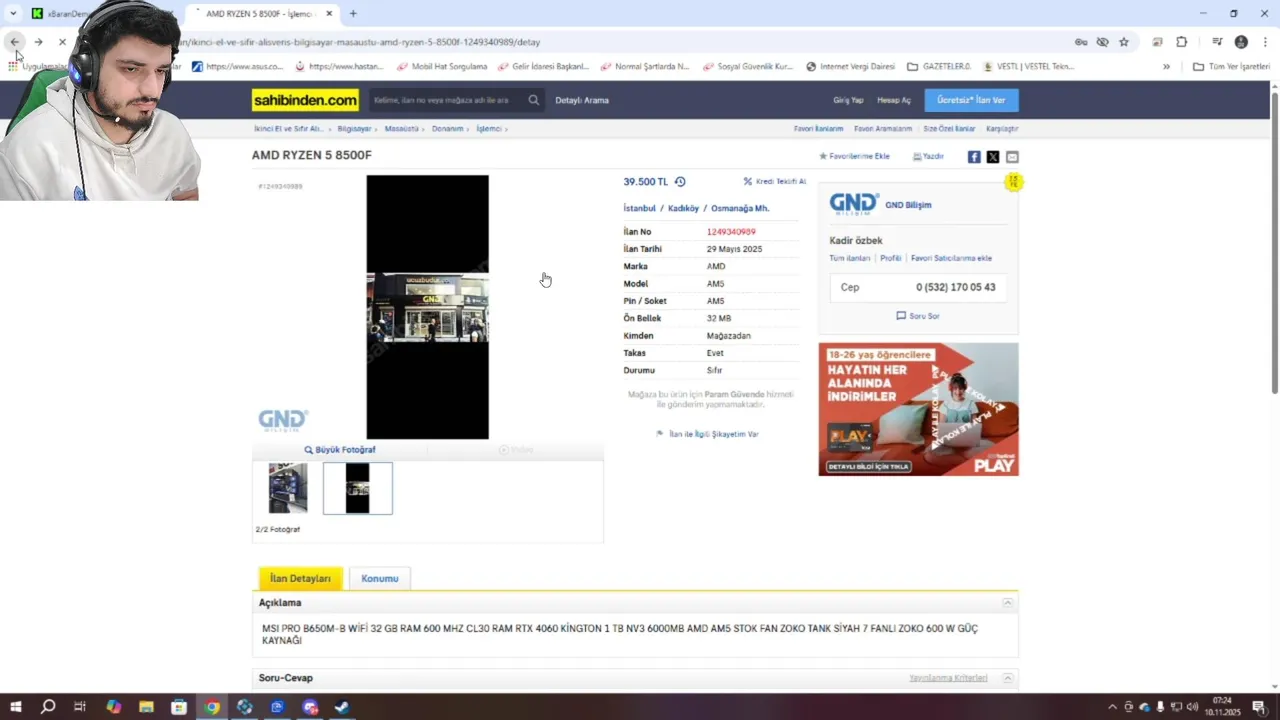Screen dimensions: 1280x720
Task: Click Giriş Yap link
Action: coord(848,100)
